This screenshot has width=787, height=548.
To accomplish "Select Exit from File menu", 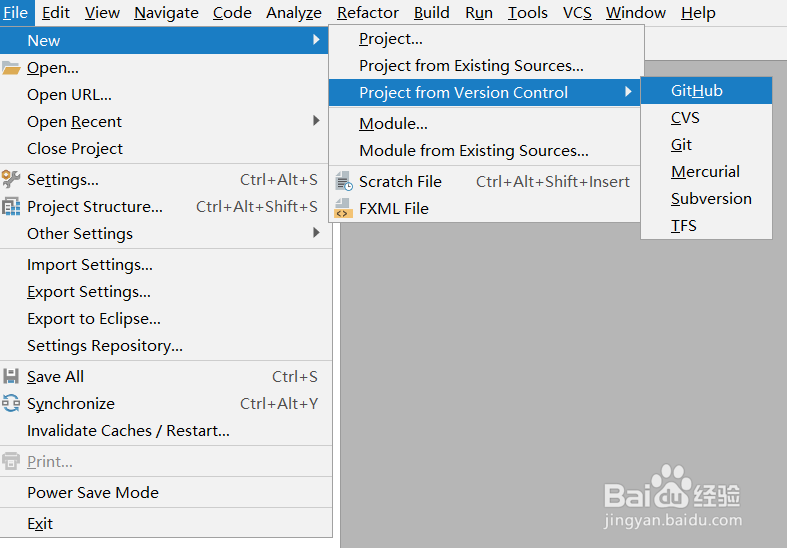I will point(166,523).
